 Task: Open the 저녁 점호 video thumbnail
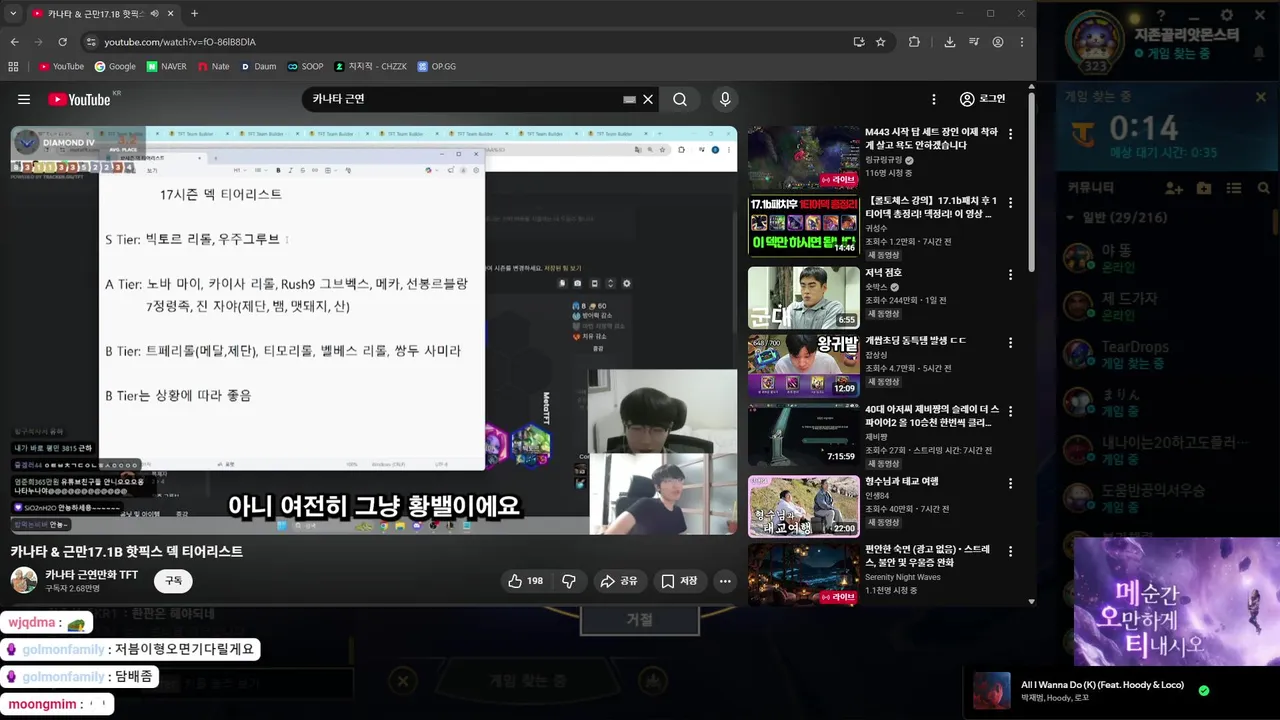[803, 297]
